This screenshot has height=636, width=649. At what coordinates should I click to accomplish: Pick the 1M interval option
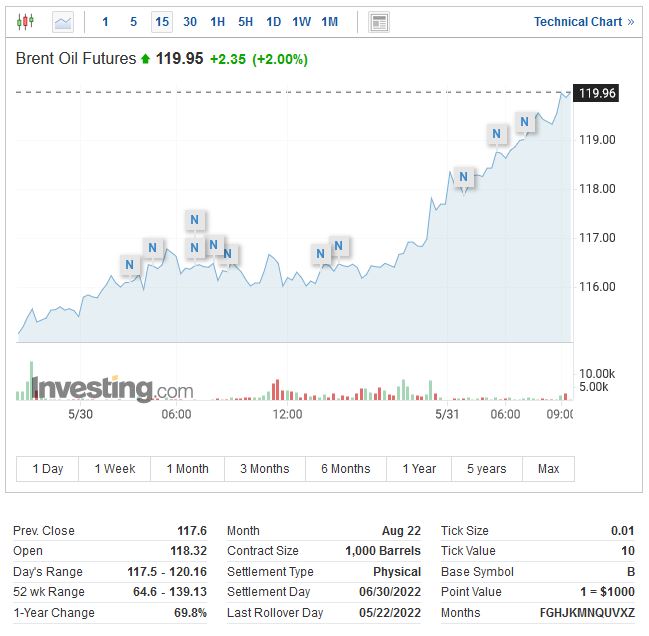click(x=329, y=21)
